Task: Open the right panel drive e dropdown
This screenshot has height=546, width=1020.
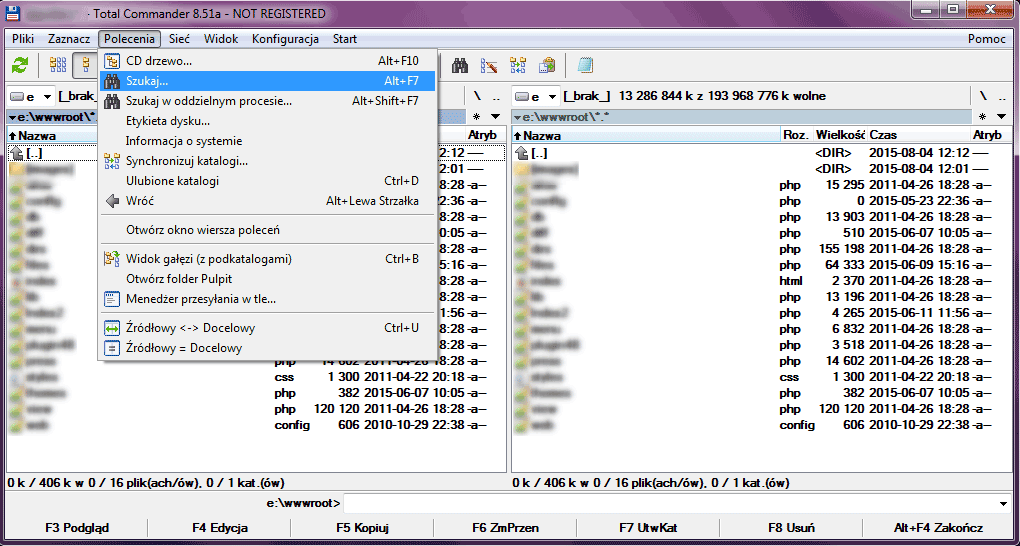Action: [536, 97]
